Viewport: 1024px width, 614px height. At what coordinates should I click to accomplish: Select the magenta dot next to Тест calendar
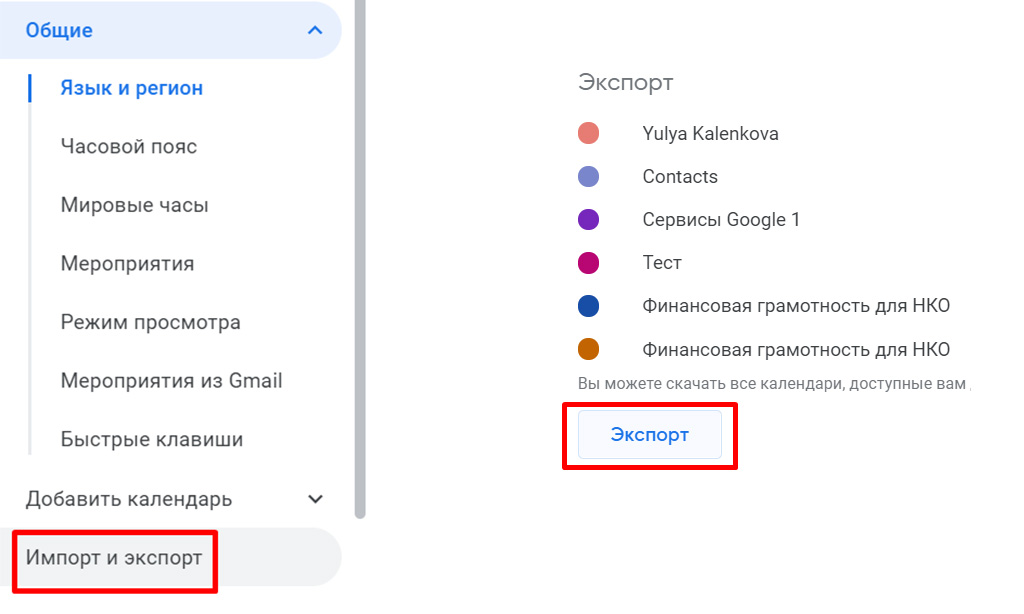click(x=589, y=262)
